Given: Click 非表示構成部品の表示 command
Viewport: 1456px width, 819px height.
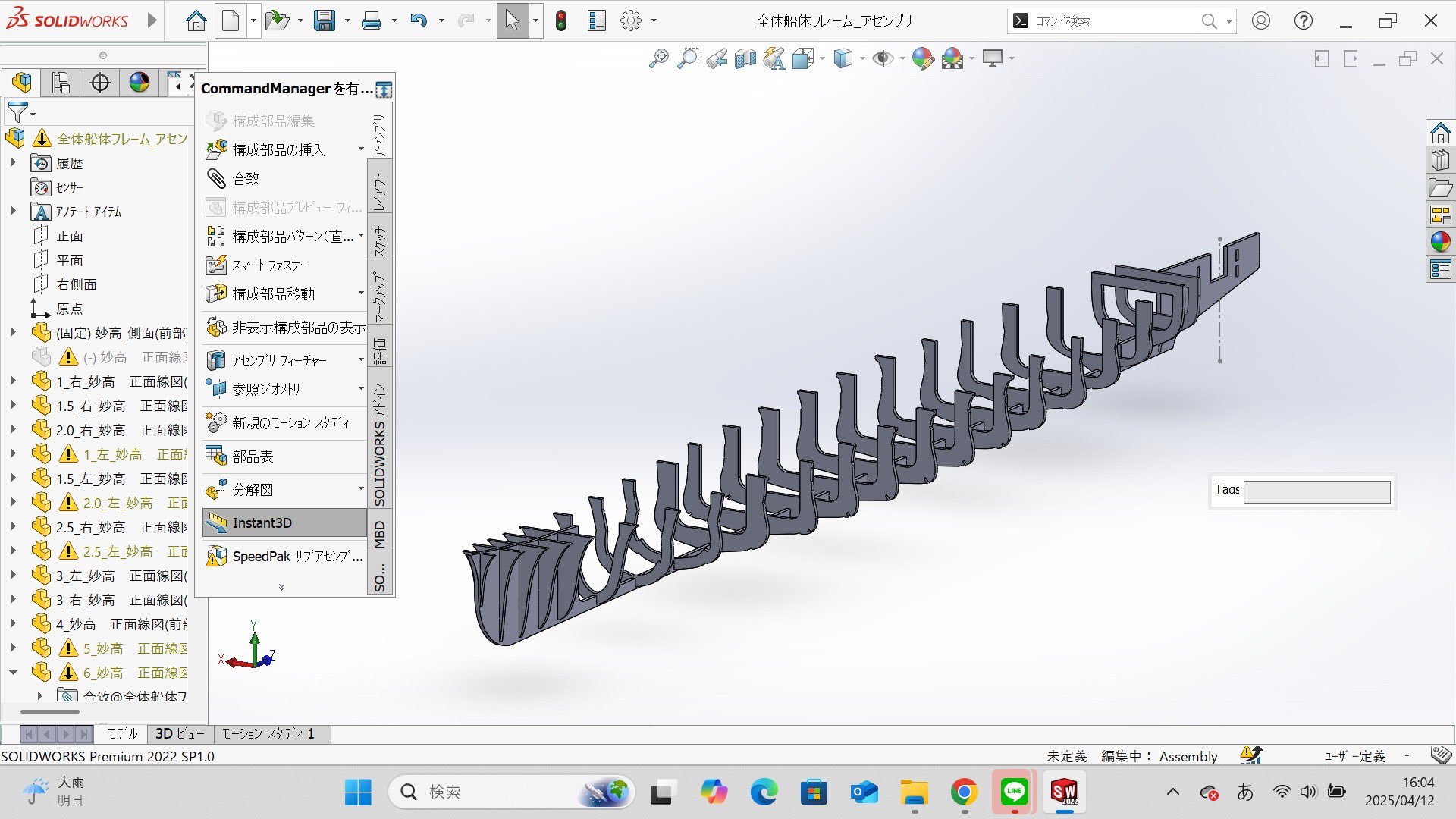Looking at the screenshot, I should (286, 327).
